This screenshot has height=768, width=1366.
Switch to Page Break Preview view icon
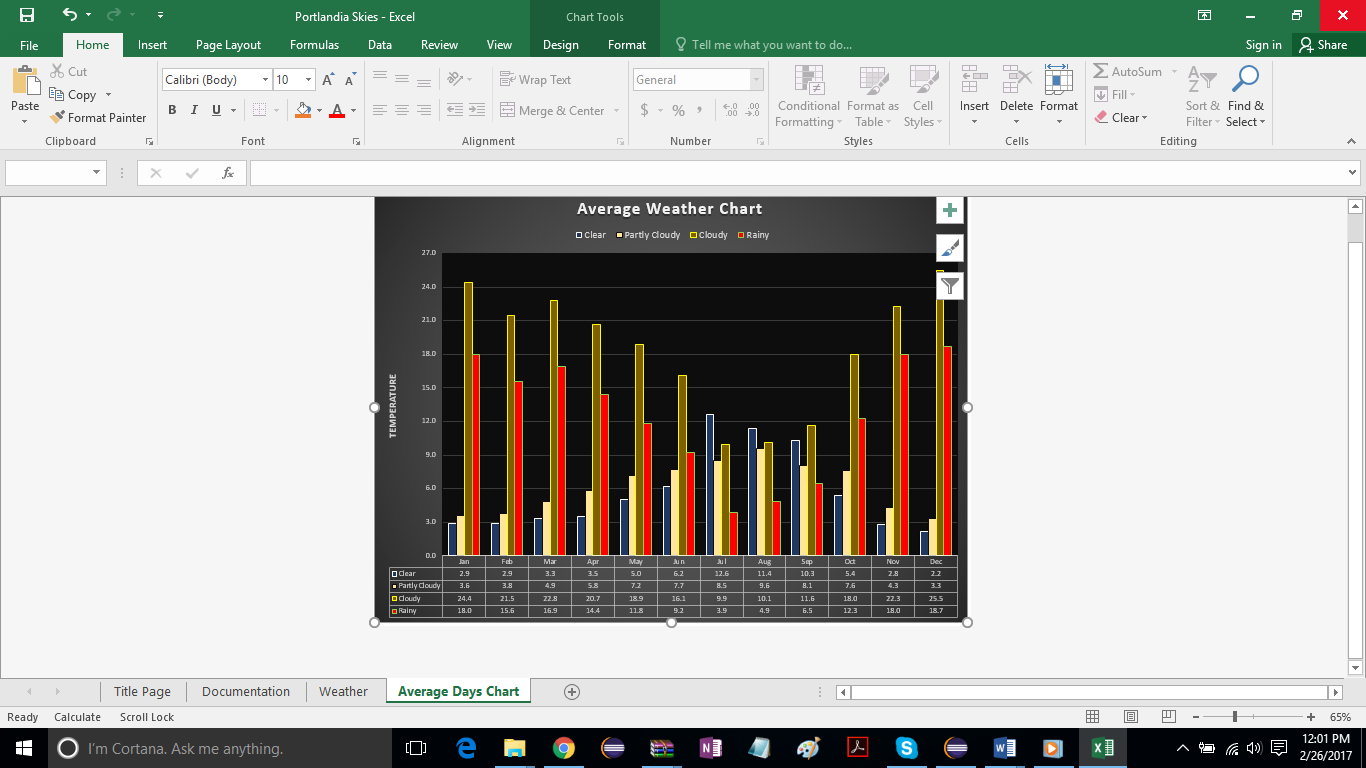point(1169,717)
